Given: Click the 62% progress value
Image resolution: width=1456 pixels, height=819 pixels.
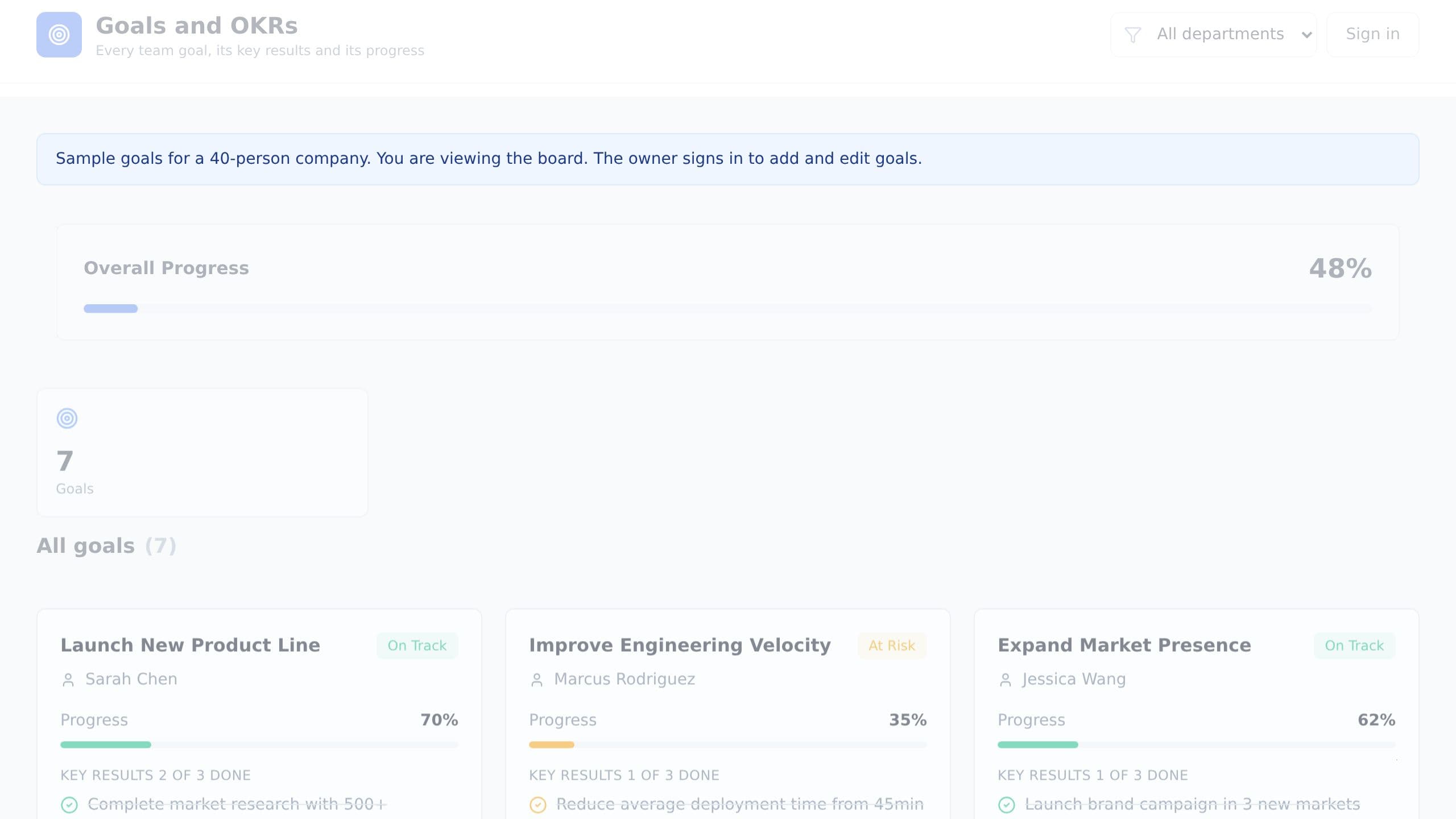Looking at the screenshot, I should pos(1376,720).
